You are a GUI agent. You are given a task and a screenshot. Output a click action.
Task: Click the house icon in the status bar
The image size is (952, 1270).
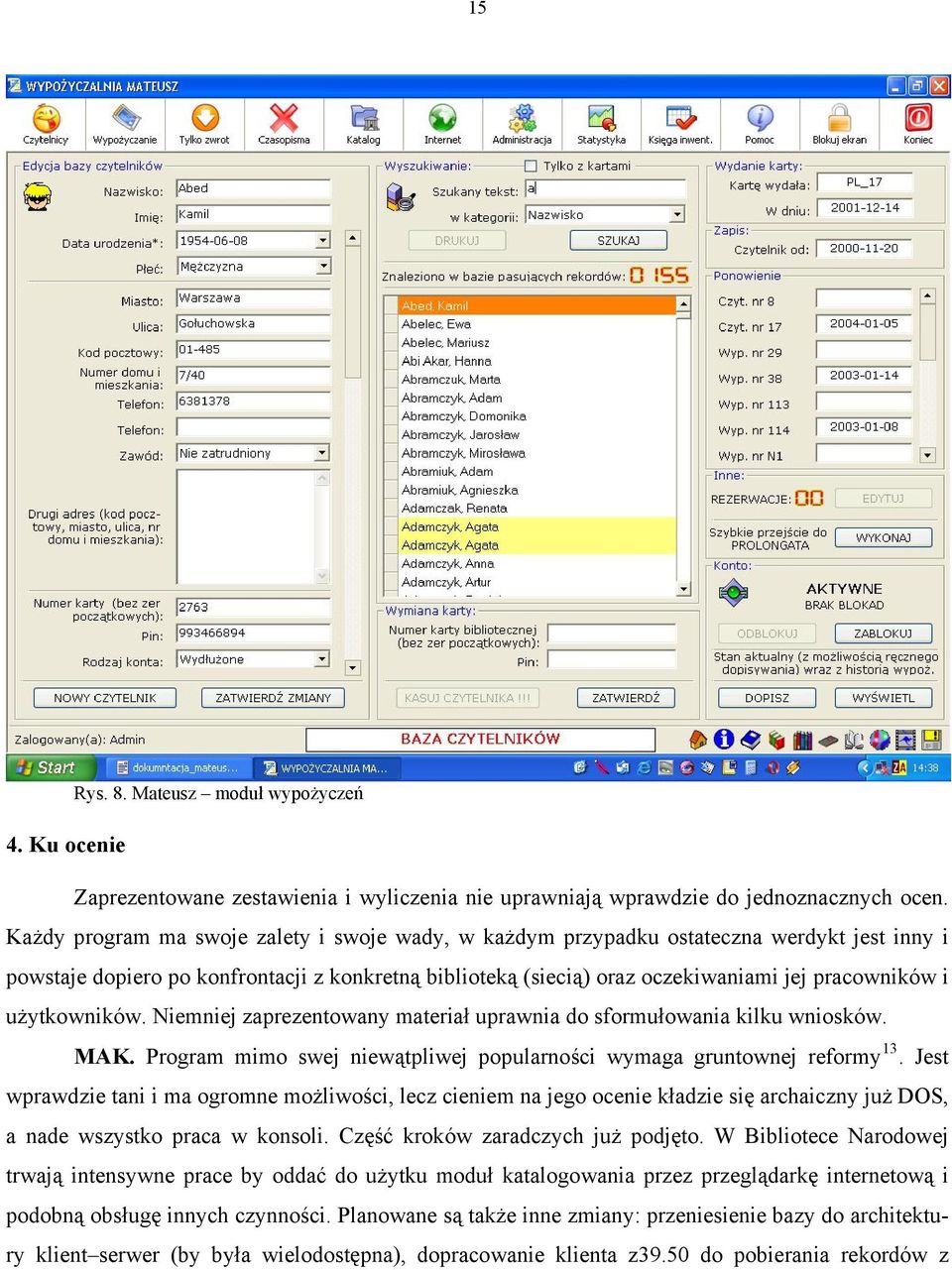pos(698,740)
